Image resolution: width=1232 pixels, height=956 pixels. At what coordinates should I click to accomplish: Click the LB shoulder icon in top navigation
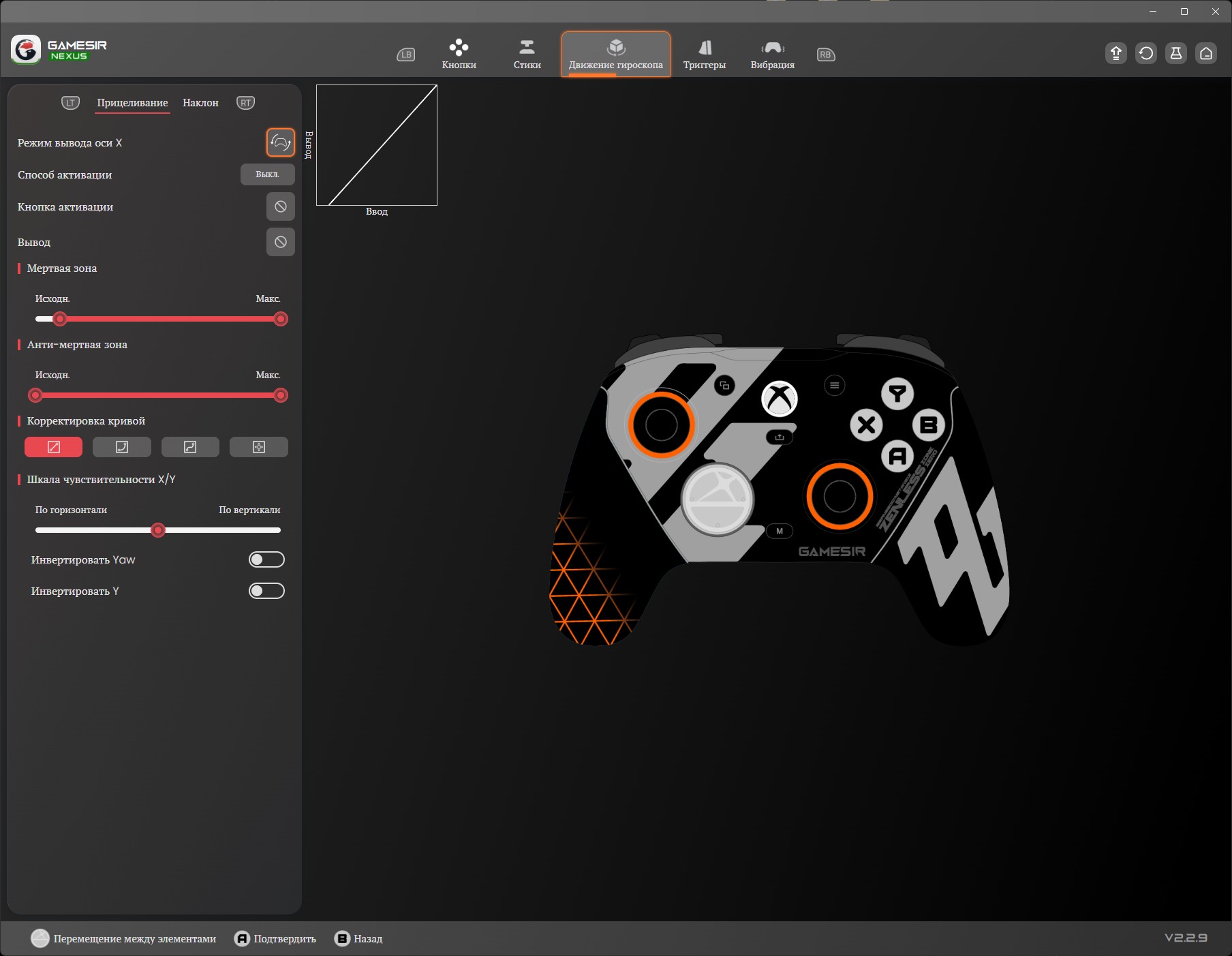coord(406,55)
